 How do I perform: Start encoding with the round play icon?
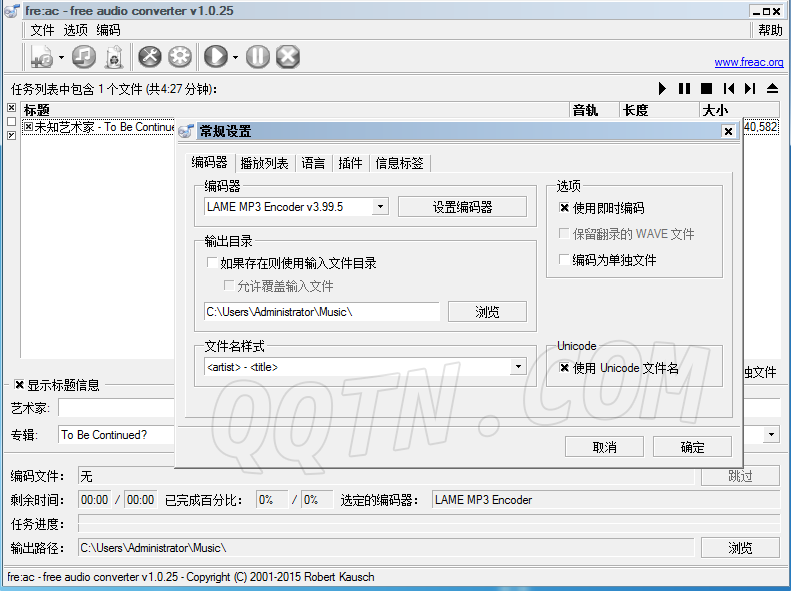pos(215,57)
